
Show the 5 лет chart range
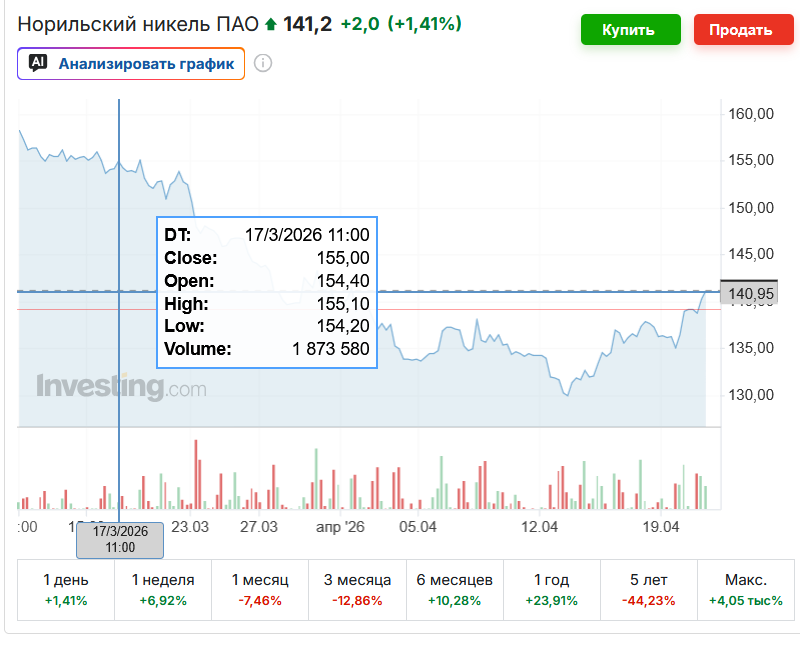point(648,590)
